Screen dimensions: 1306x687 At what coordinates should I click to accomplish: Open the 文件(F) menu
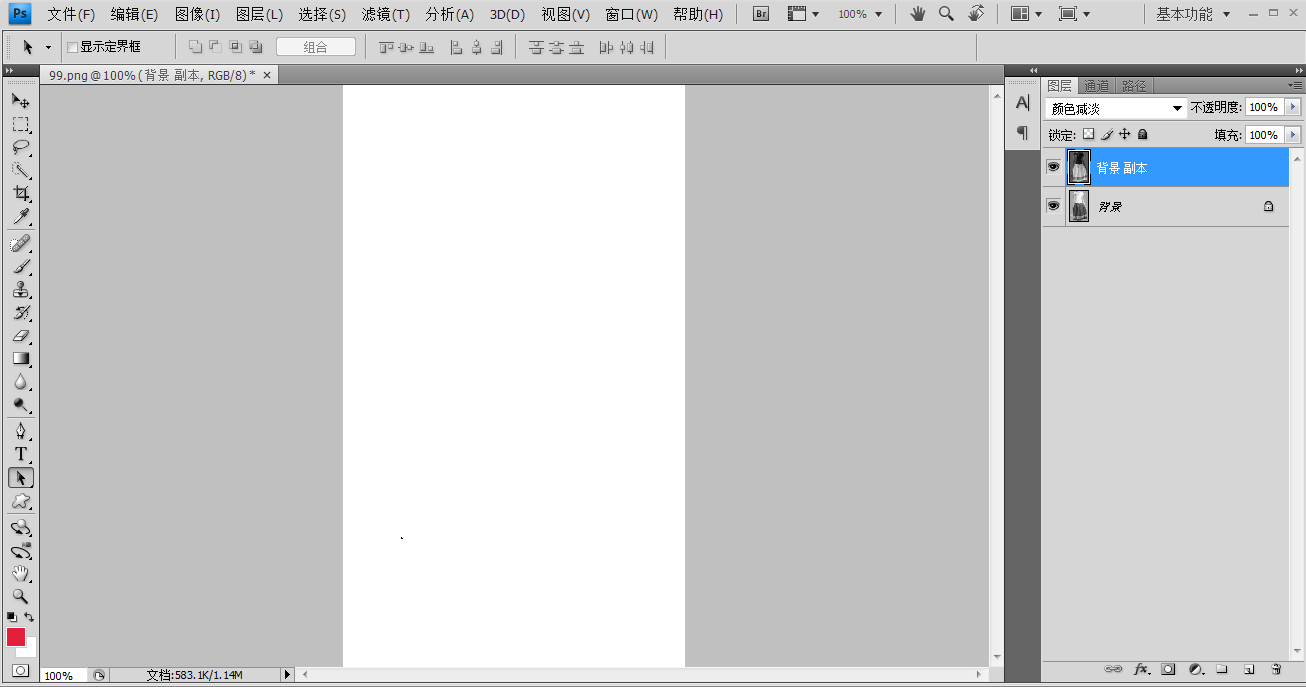(71, 14)
